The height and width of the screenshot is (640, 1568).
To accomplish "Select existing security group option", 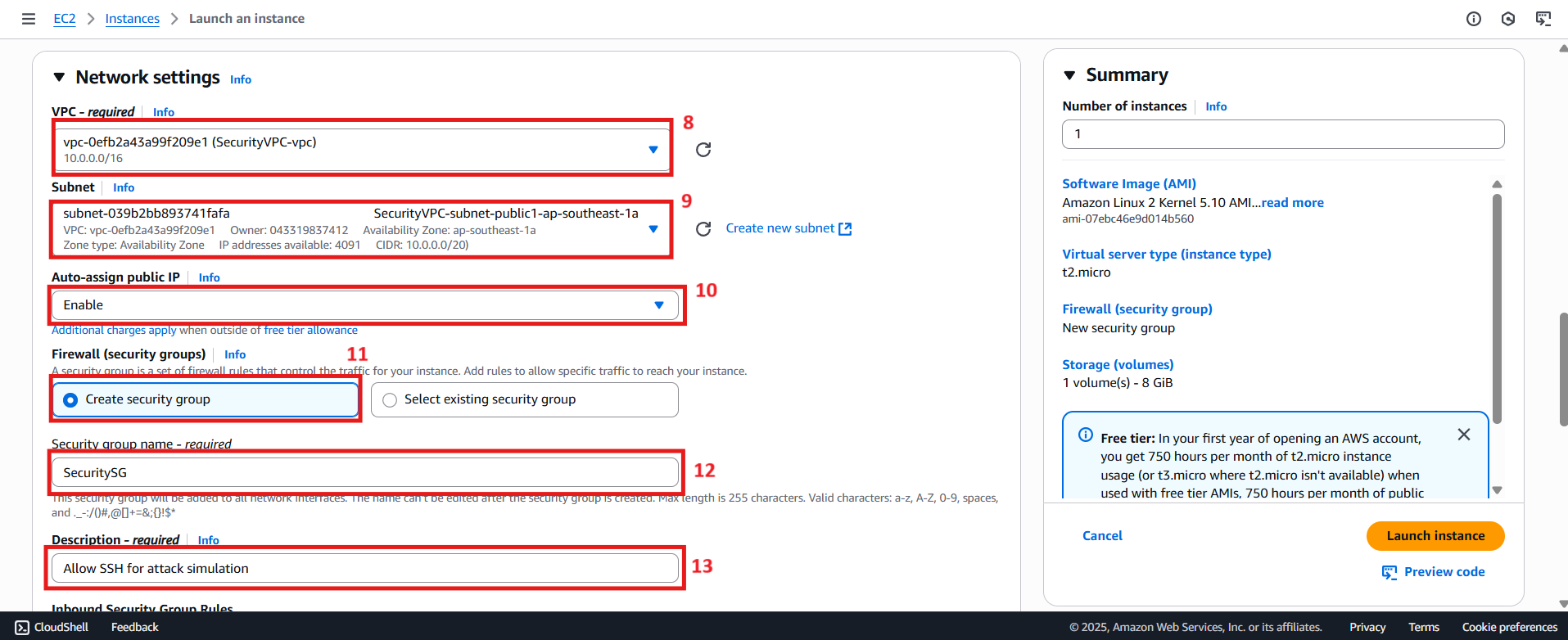I will 525,399.
